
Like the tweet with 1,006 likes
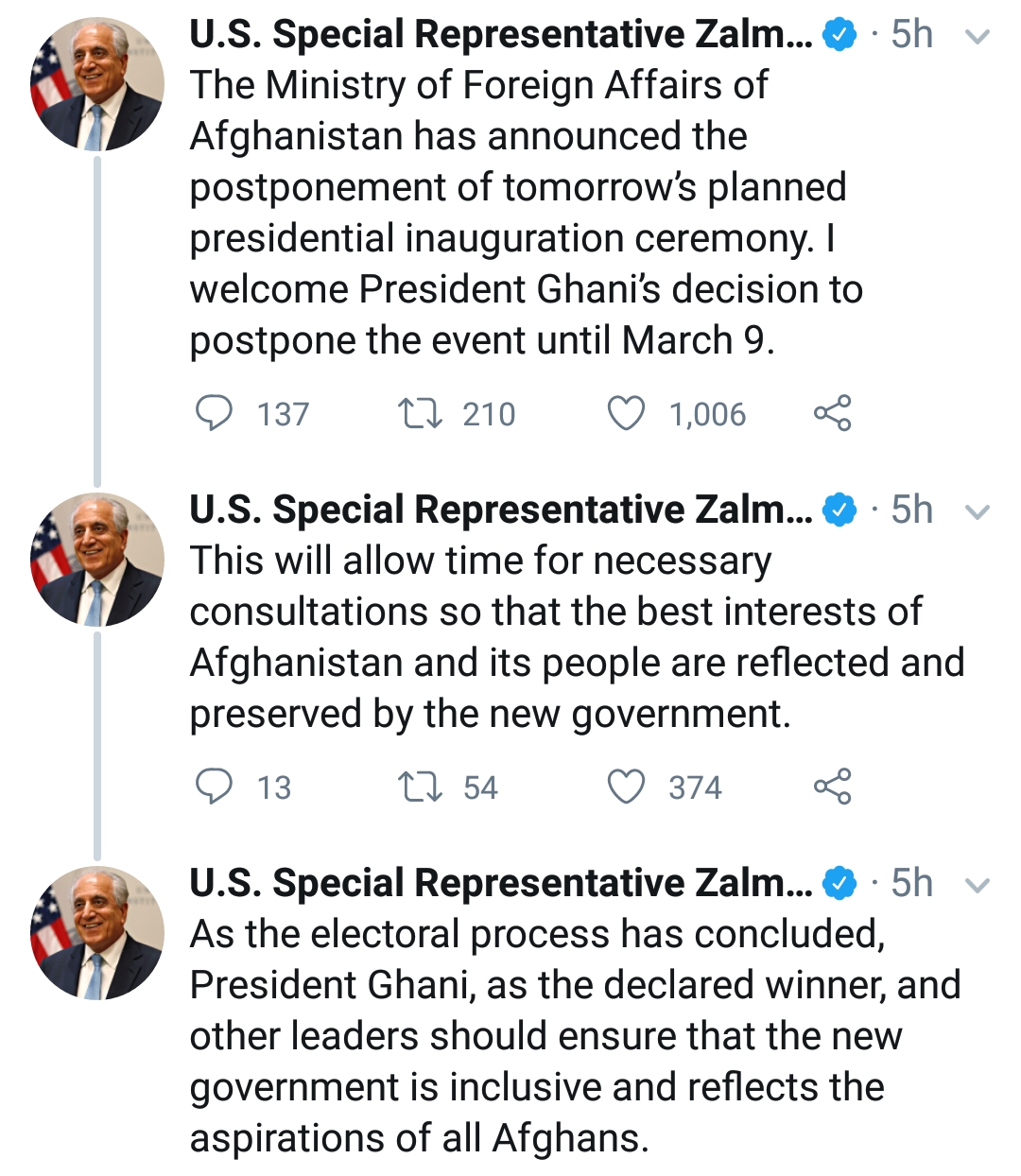coord(626,413)
